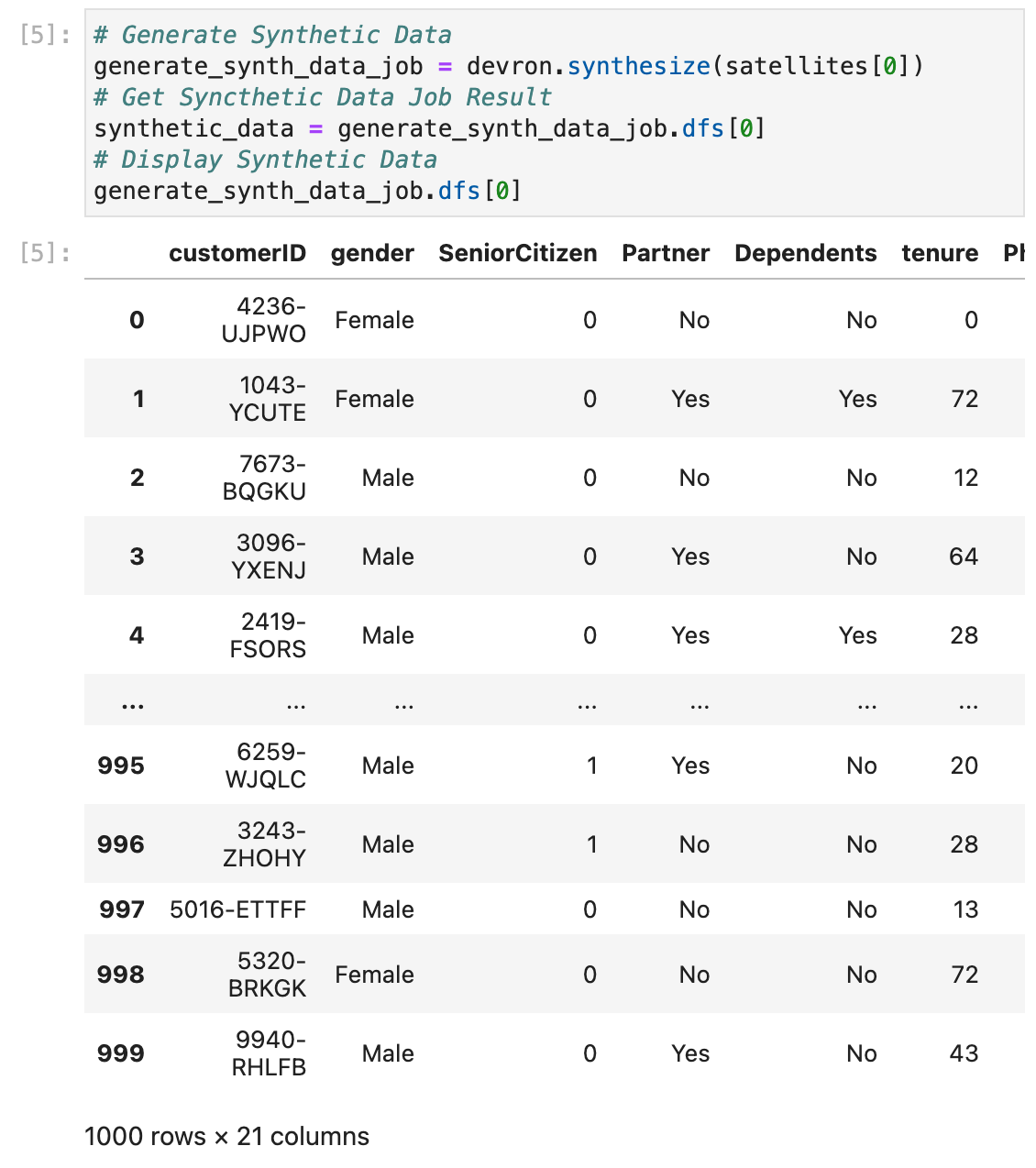Select the Dependents column header
This screenshot has width=1036, height=1168.
click(x=805, y=254)
